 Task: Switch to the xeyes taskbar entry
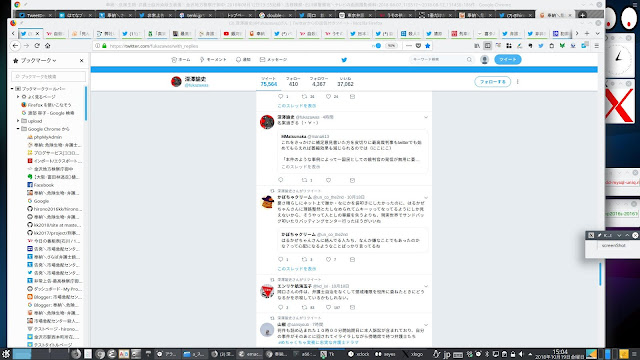[385, 354]
